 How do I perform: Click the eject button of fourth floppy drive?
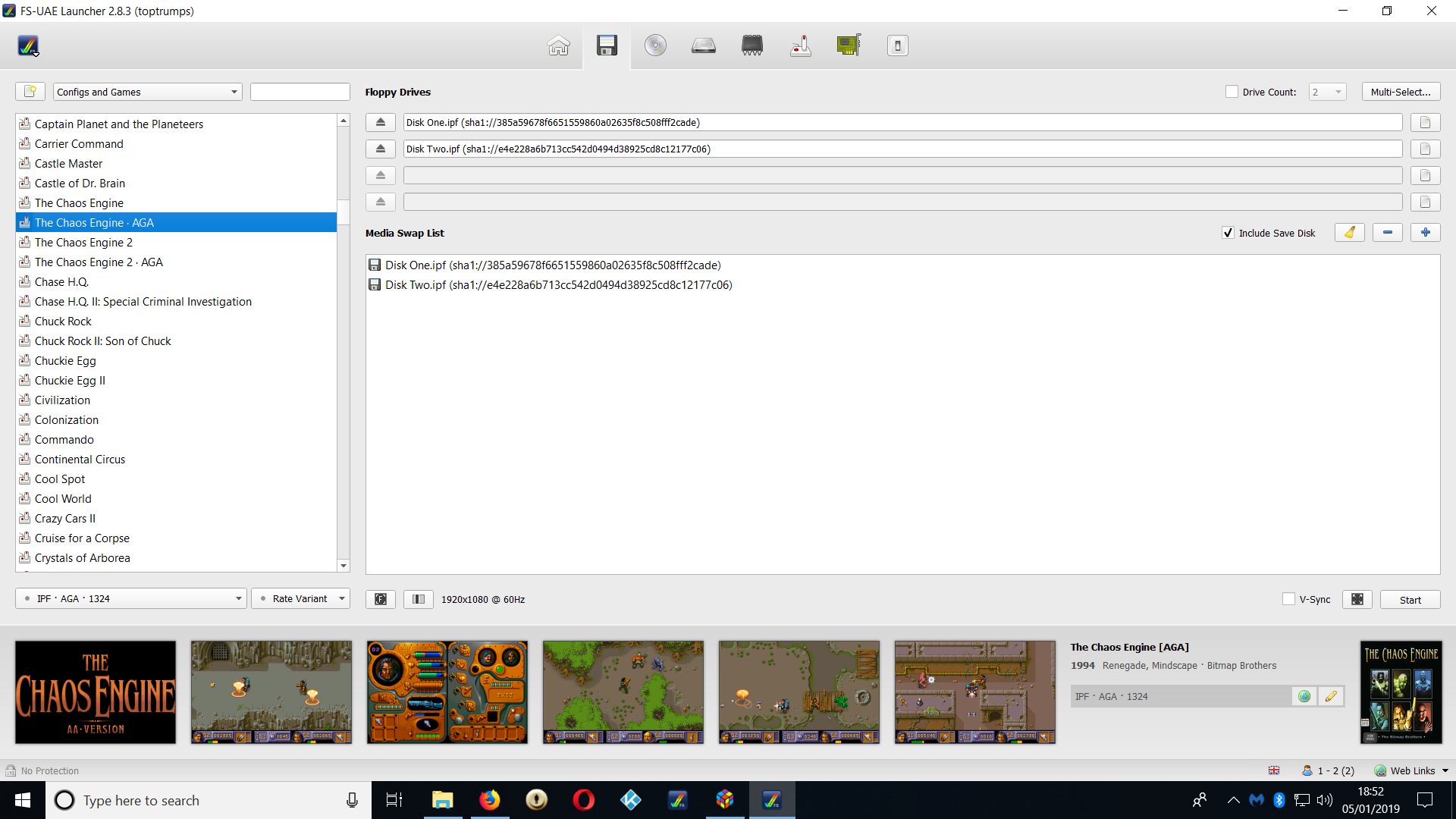point(381,202)
